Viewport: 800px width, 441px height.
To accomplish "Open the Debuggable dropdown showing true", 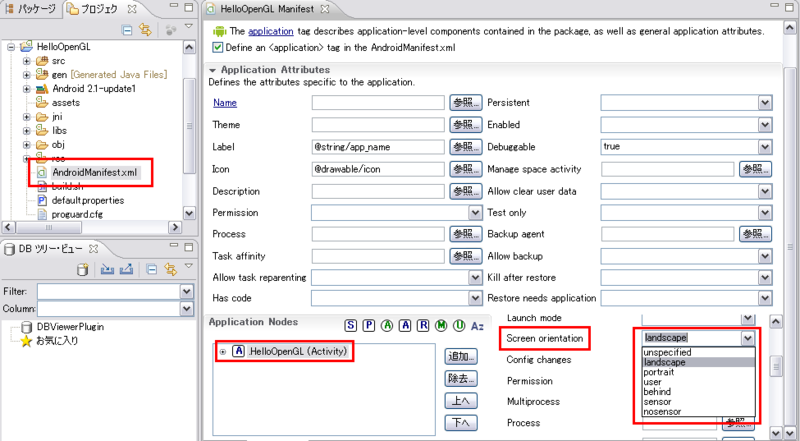I will click(x=764, y=147).
